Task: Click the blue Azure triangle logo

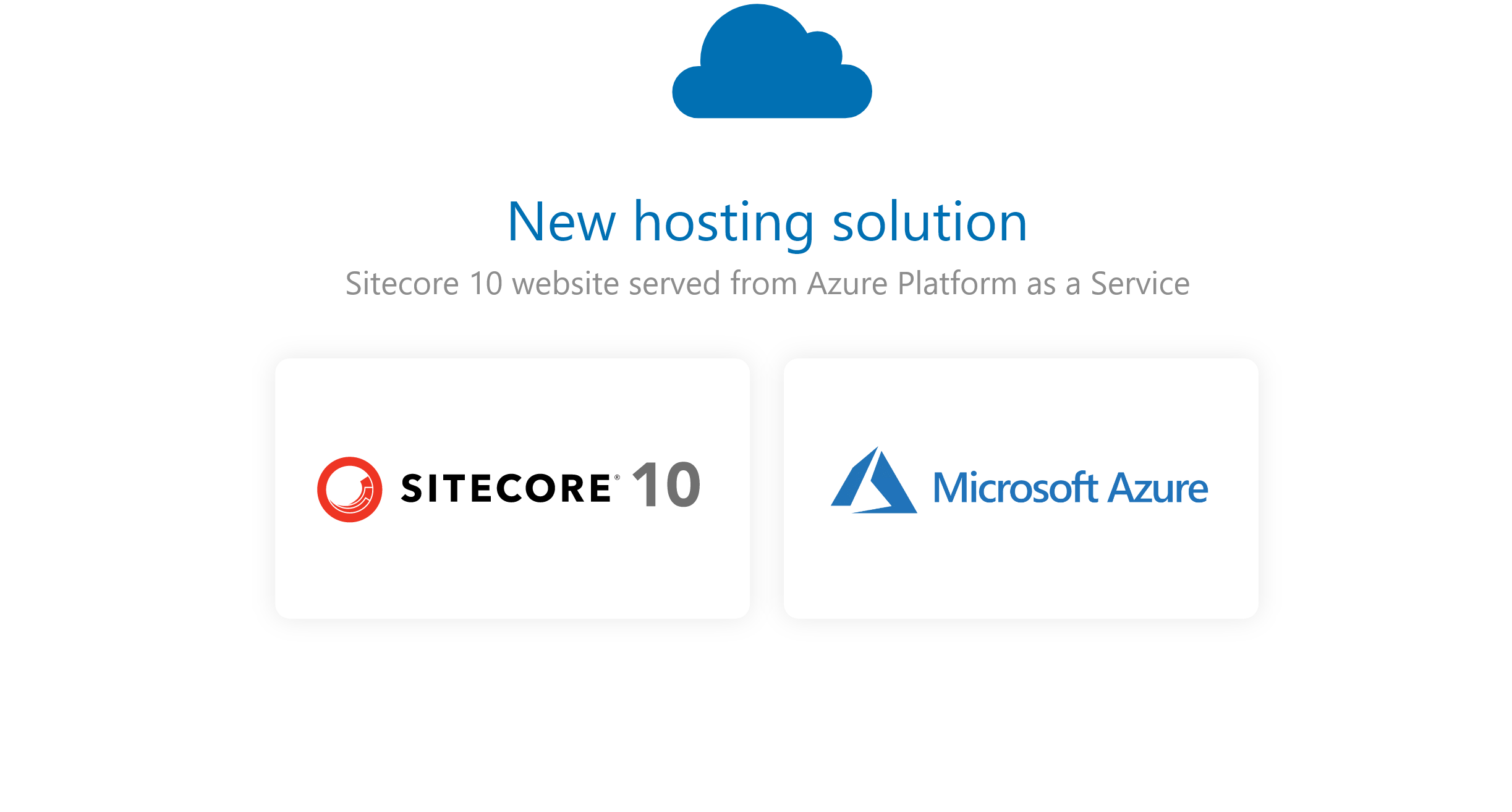Action: (x=873, y=480)
